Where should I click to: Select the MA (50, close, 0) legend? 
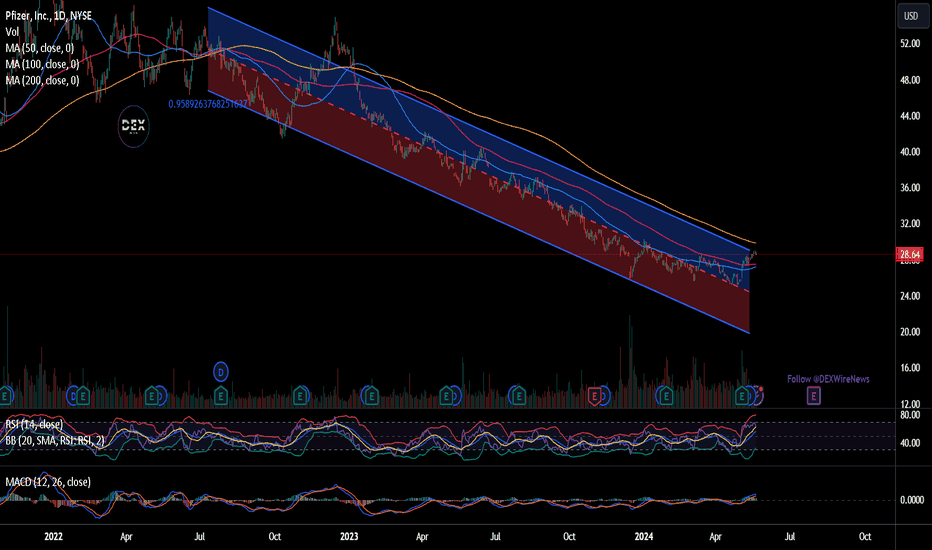(40, 48)
